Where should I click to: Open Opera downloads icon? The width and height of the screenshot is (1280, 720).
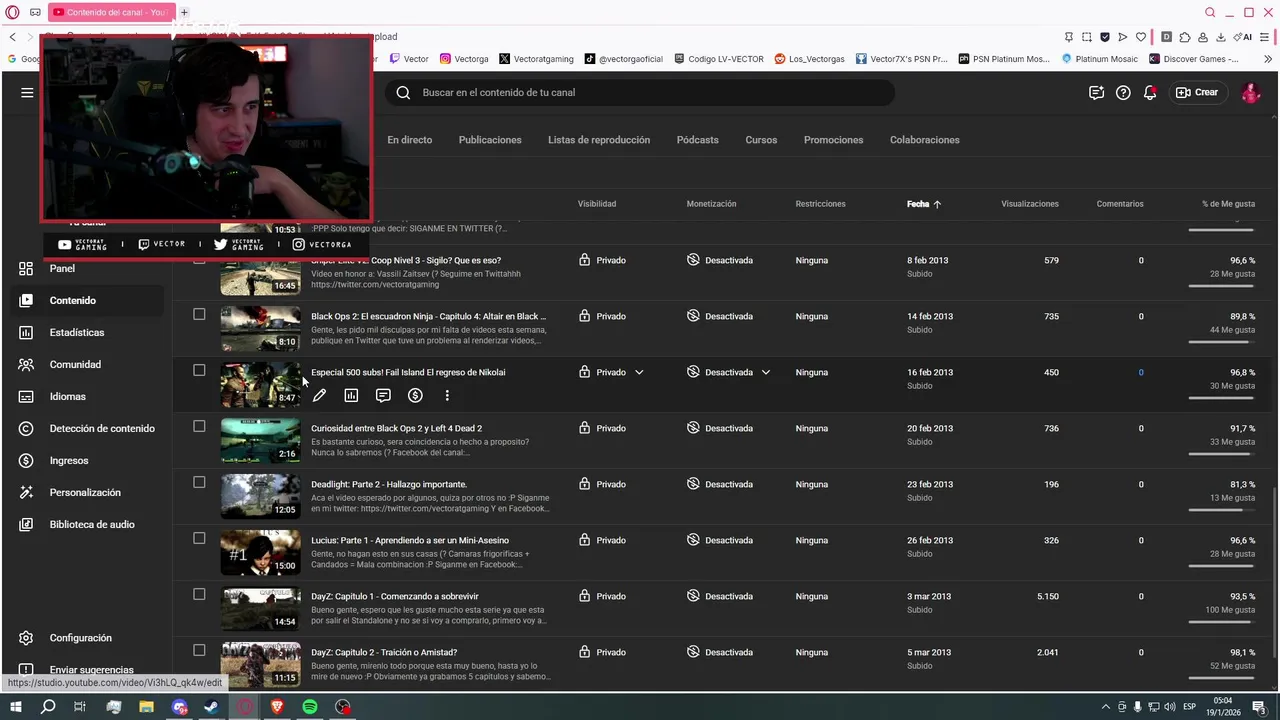coord(1221,37)
